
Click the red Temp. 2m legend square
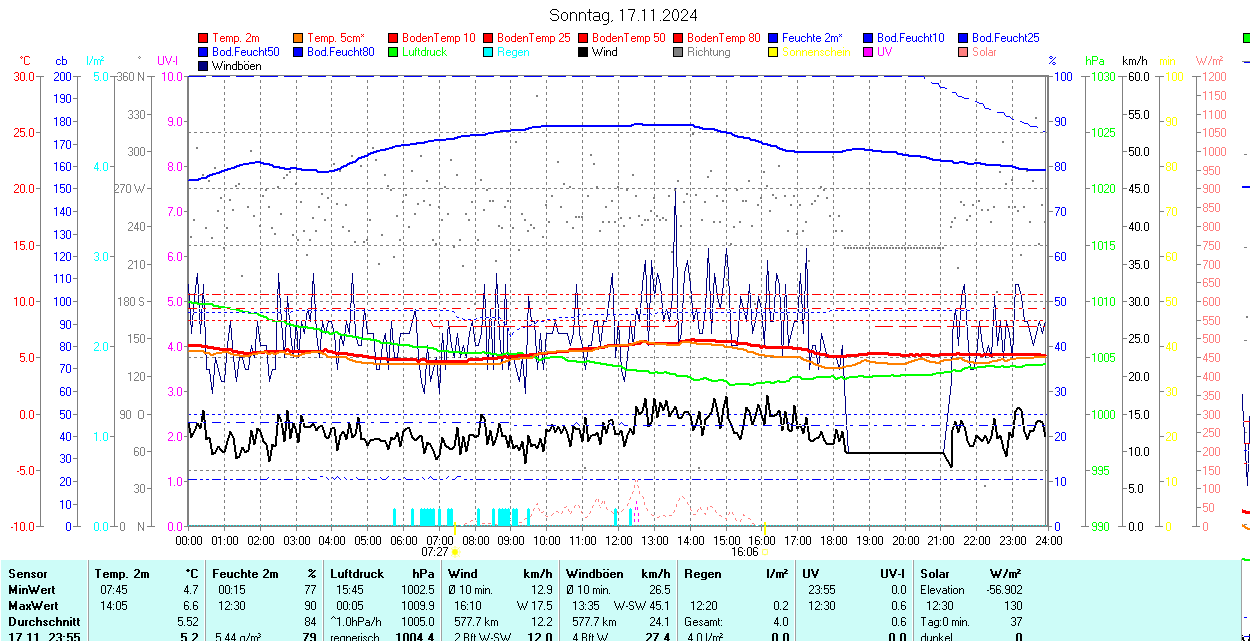click(x=204, y=38)
